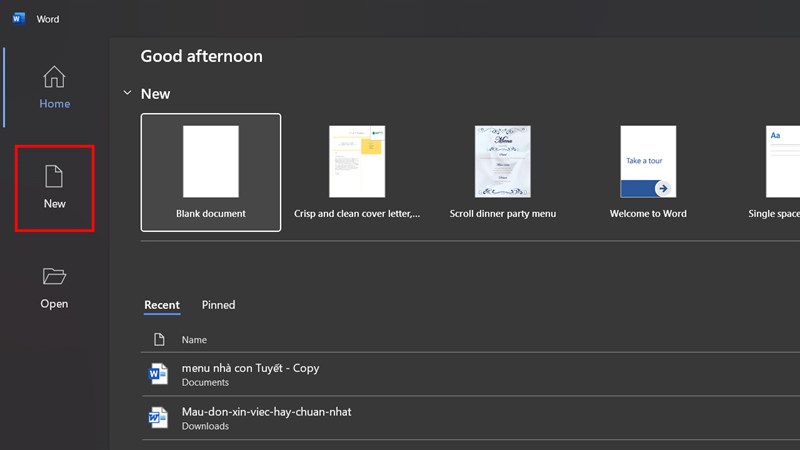The image size is (800, 450).
Task: Click 'Documents' location under menu nhà file
Action: pyautogui.click(x=205, y=382)
